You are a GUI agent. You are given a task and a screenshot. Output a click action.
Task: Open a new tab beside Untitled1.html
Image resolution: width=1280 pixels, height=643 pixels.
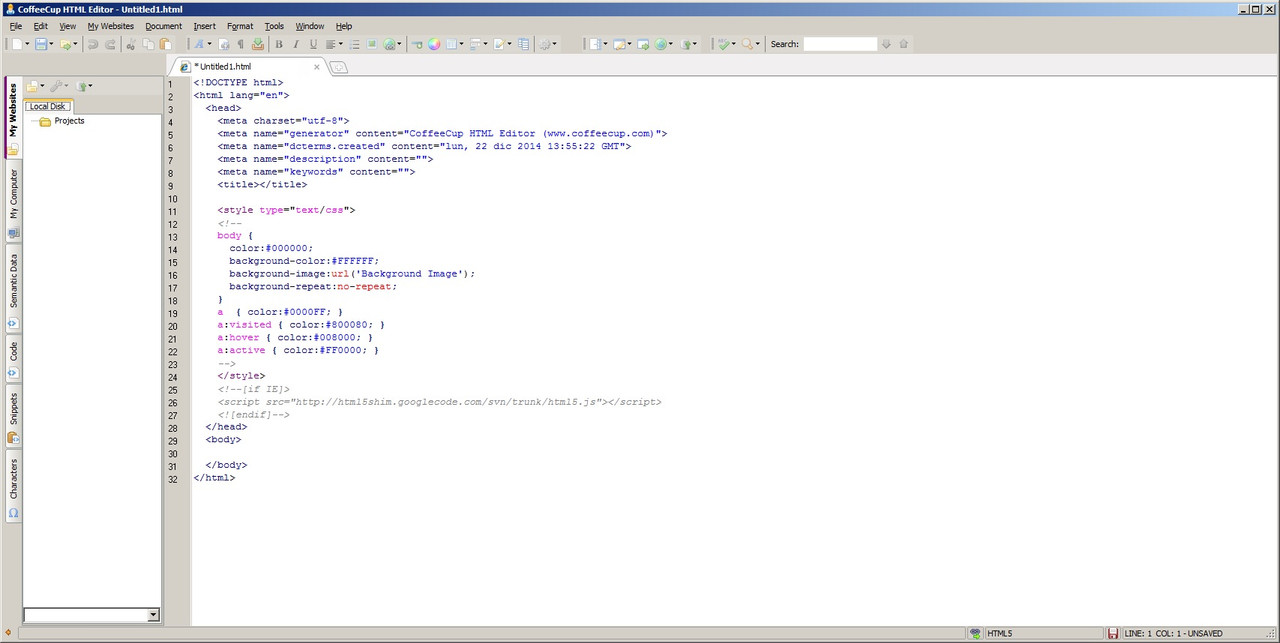pos(338,67)
